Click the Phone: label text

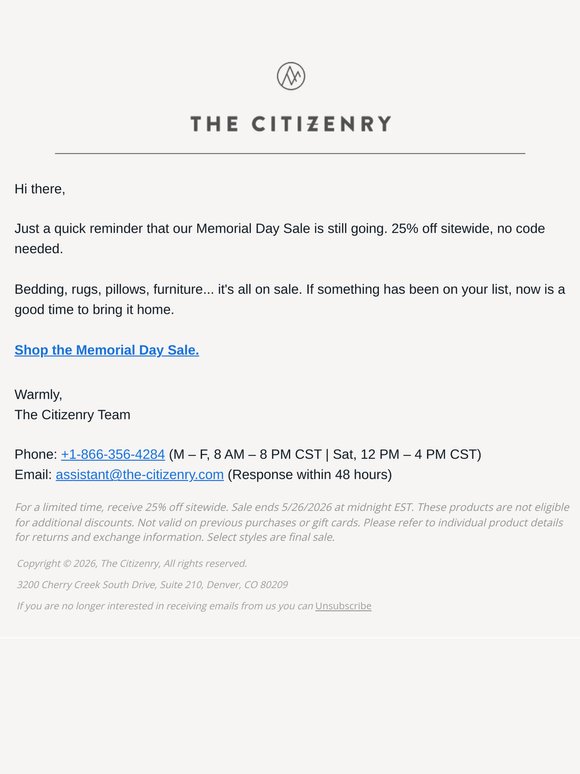(36, 454)
